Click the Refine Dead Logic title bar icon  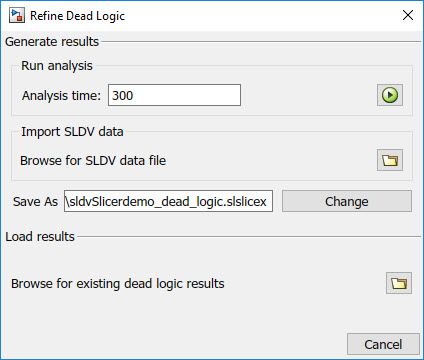coord(17,15)
